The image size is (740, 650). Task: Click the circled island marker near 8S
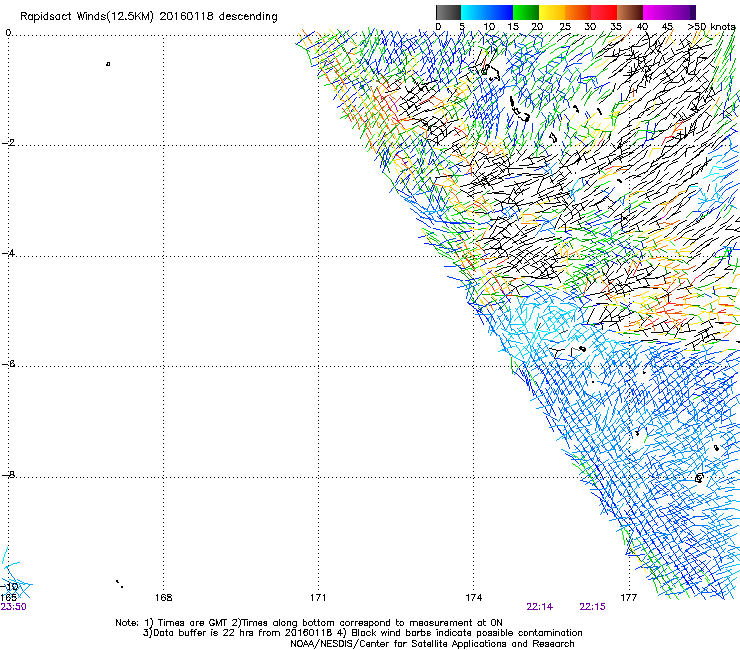699,478
